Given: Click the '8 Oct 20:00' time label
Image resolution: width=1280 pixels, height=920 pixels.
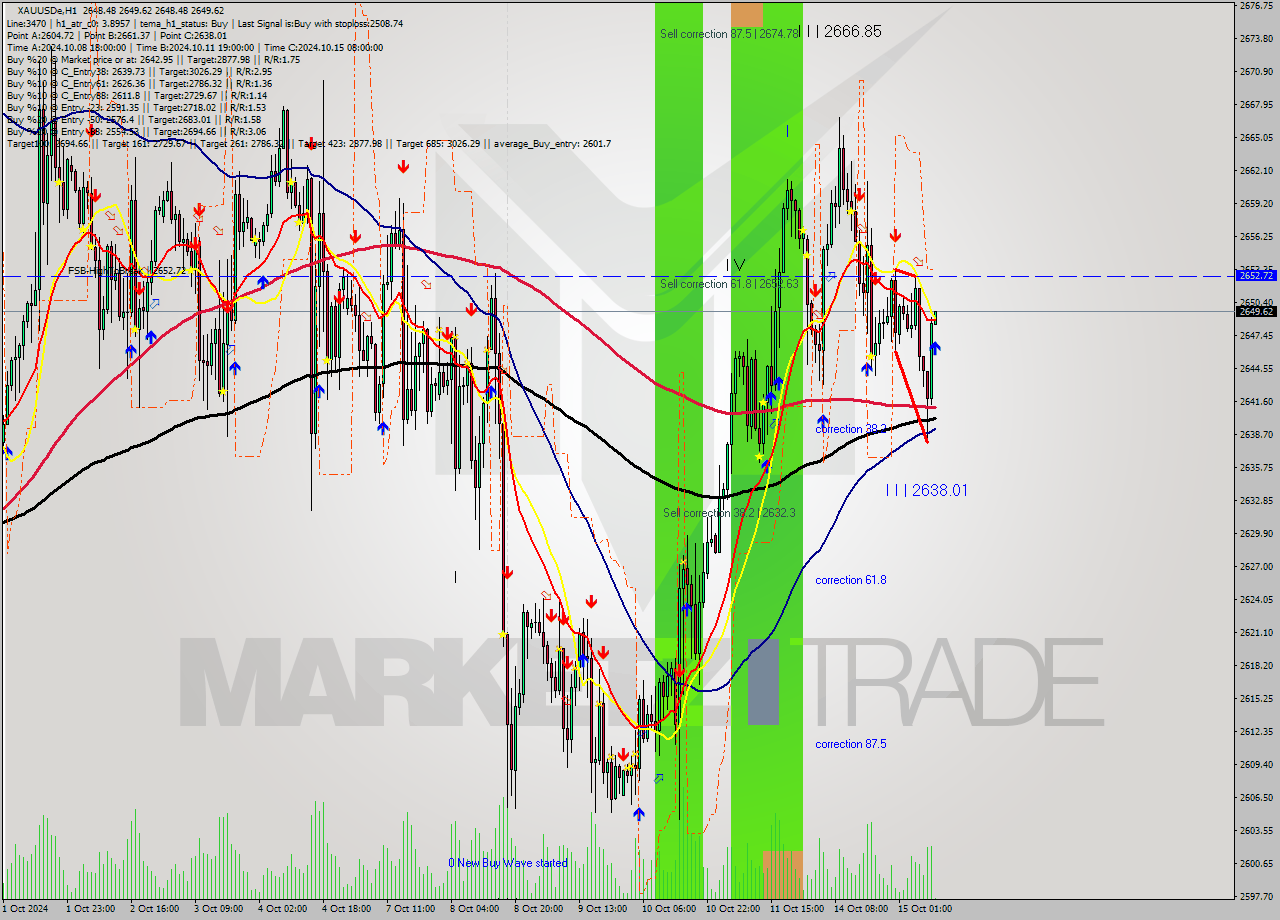Looking at the screenshot, I should click(x=539, y=909).
